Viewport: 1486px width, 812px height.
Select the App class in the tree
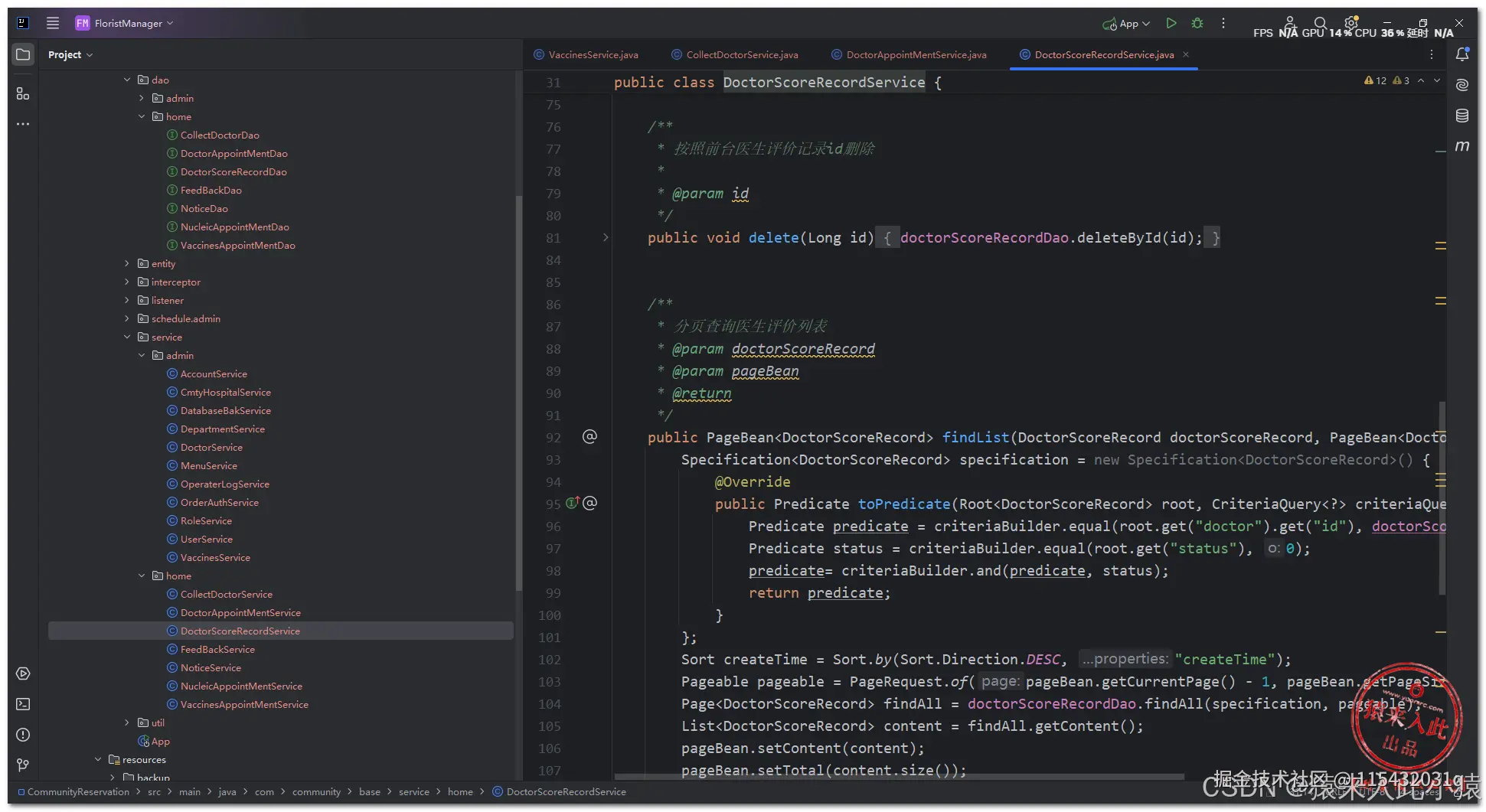click(154, 741)
